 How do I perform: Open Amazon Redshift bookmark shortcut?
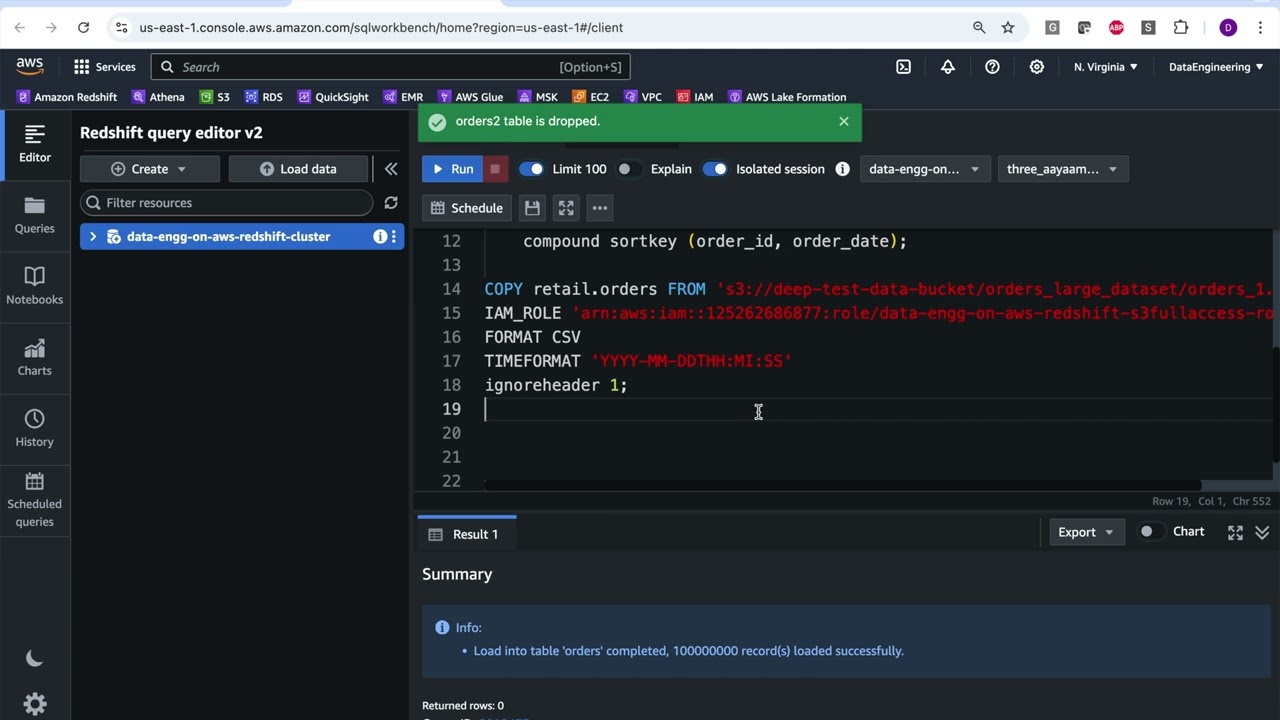pos(67,97)
